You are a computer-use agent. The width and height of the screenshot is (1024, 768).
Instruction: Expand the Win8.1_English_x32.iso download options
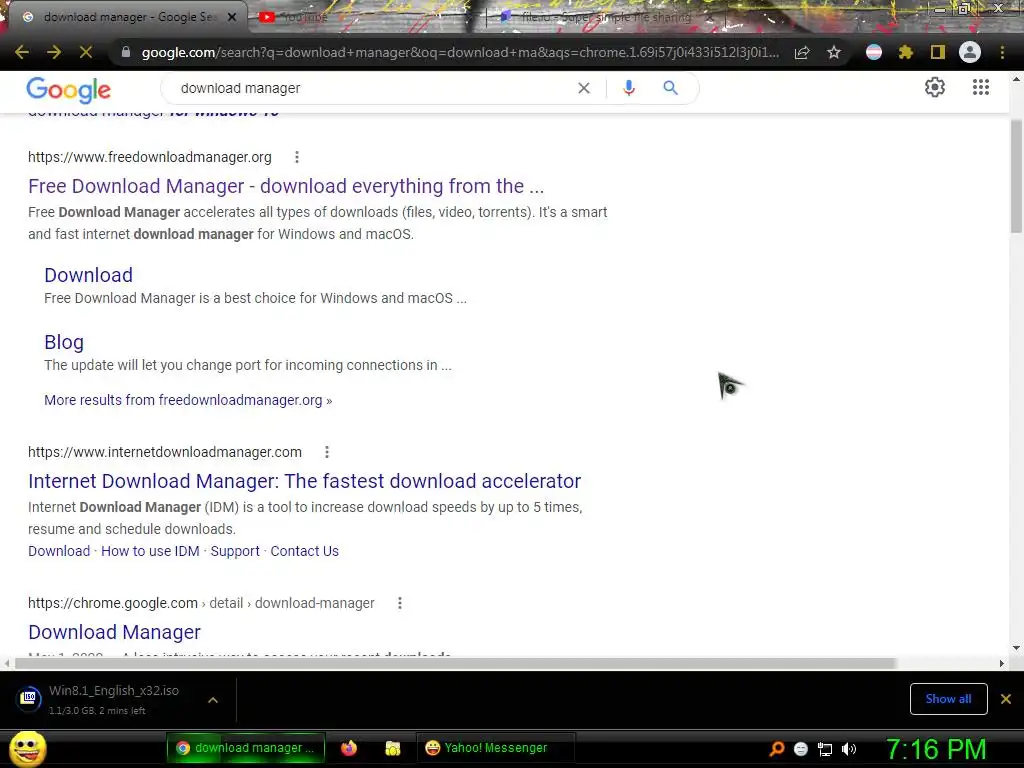[213, 700]
